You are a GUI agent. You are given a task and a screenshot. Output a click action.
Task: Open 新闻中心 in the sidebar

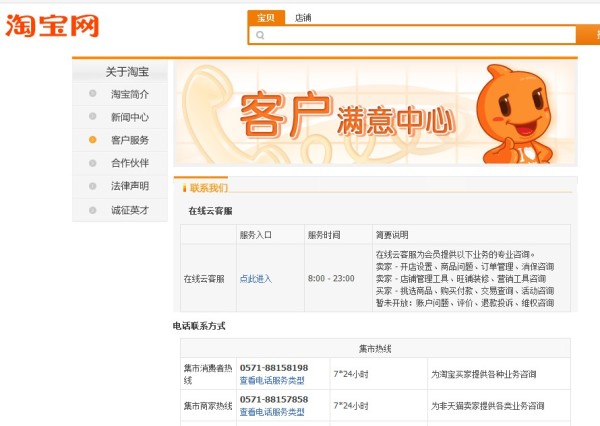point(130,117)
